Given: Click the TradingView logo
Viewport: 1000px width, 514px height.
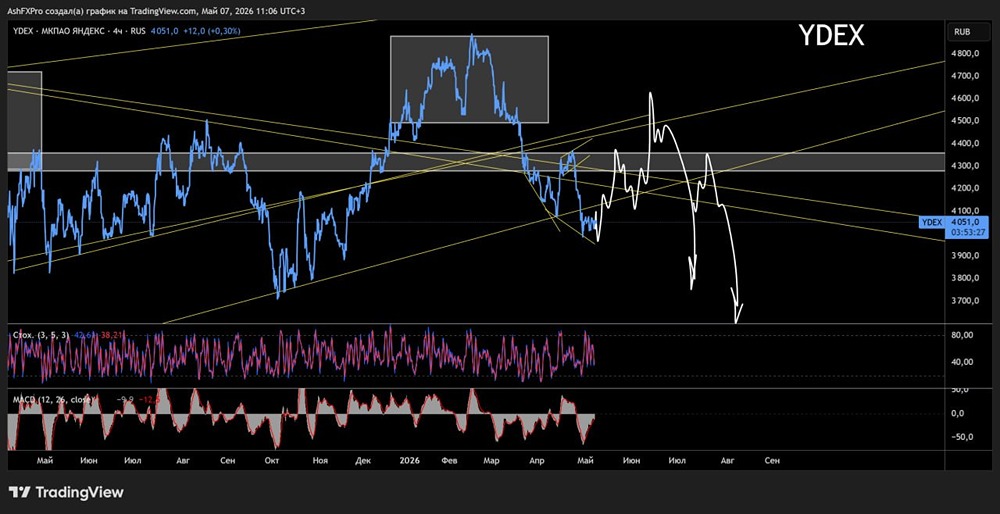Looking at the screenshot, I should pos(66,492).
